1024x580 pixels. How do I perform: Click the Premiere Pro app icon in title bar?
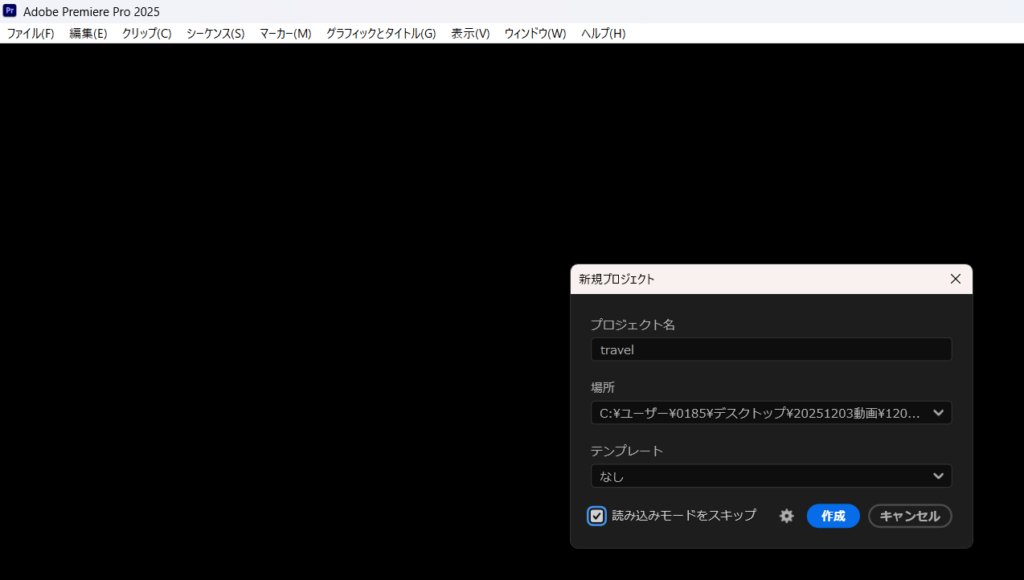click(x=10, y=11)
